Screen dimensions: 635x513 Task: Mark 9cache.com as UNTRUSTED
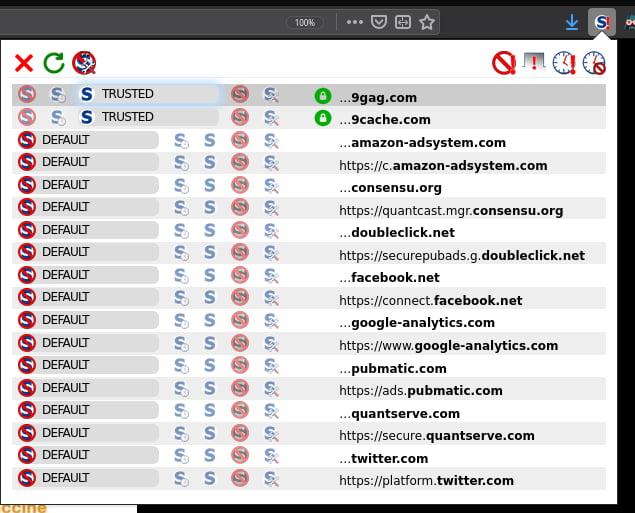click(x=240, y=117)
